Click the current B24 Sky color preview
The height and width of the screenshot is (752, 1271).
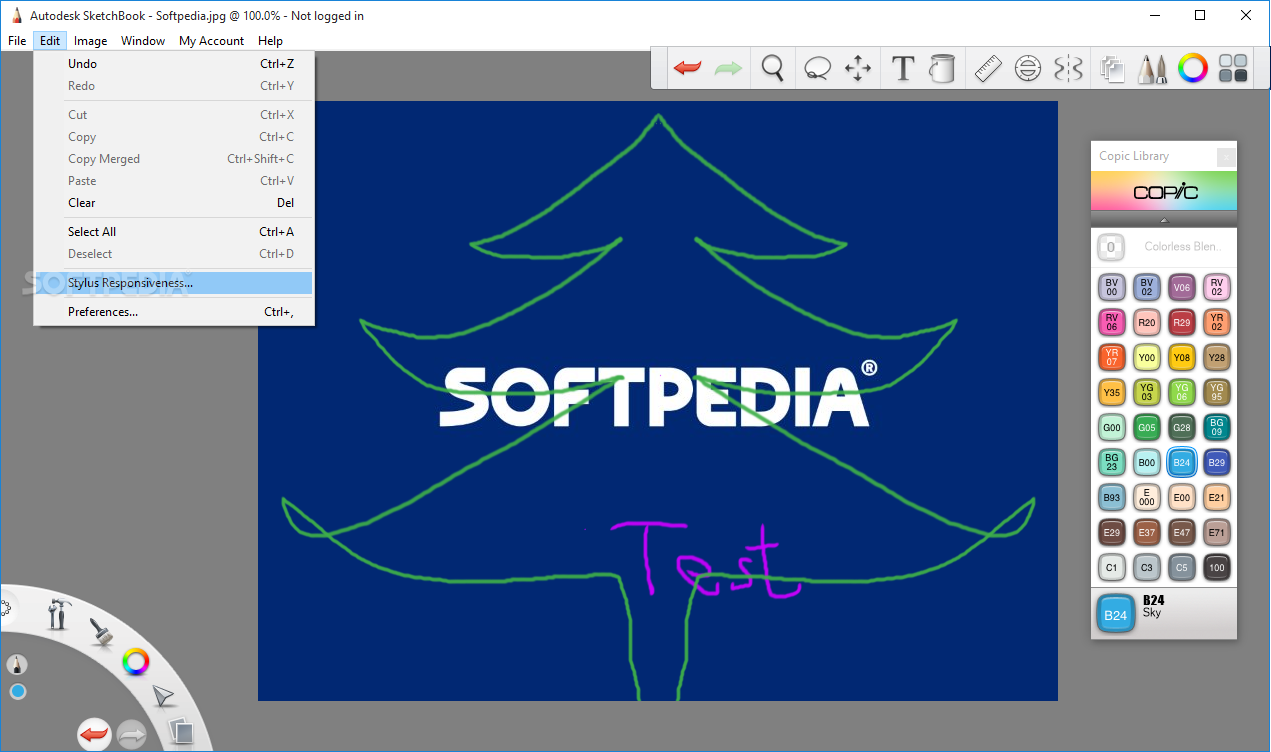click(1116, 614)
